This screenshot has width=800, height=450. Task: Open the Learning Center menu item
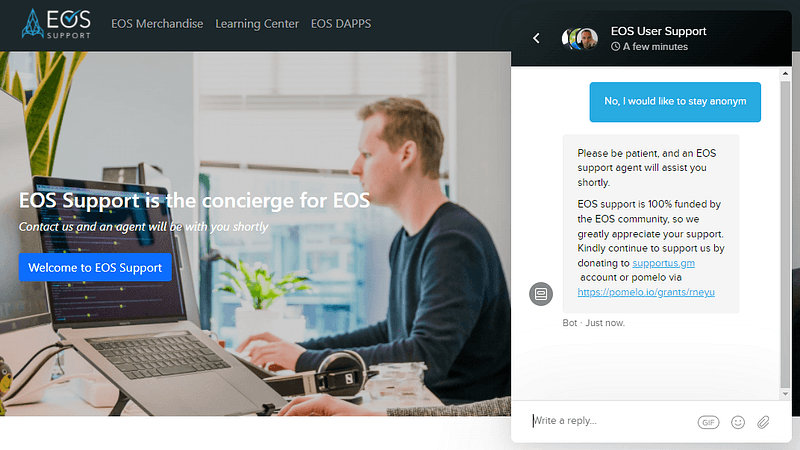coord(257,24)
